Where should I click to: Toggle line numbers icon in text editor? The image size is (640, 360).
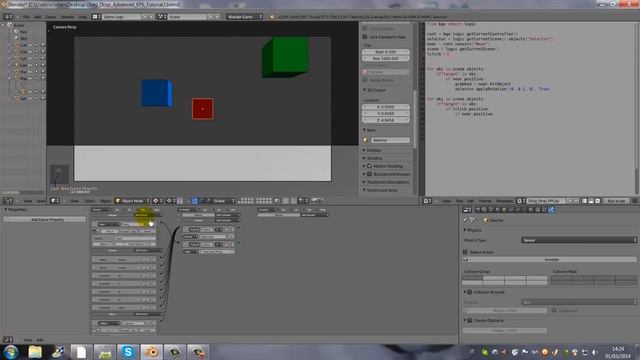(x=584, y=201)
